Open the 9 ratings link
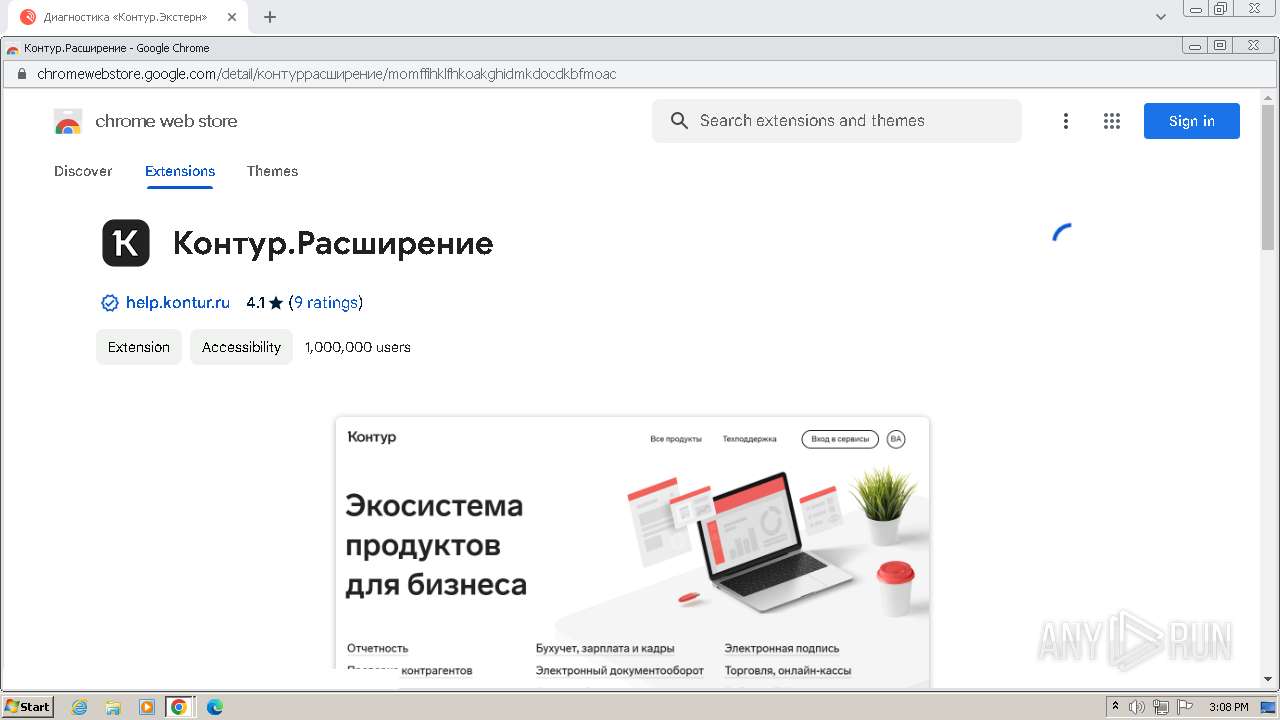Screen dimensions: 1280x720 [x=326, y=303]
